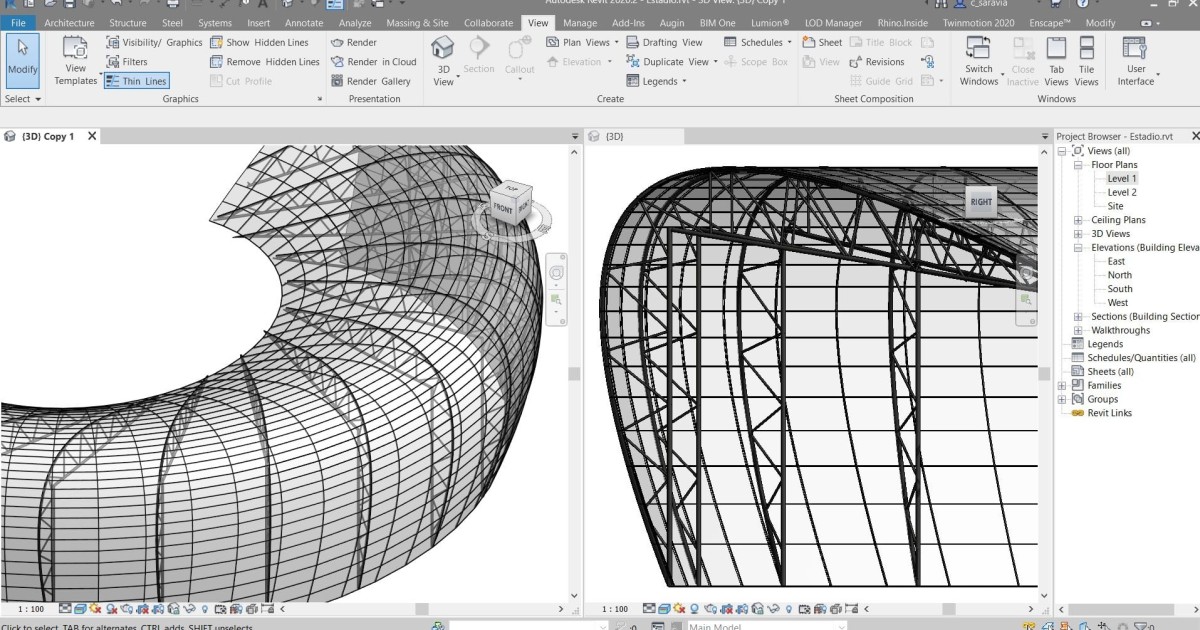Image resolution: width=1200 pixels, height=630 pixels.
Task: Select the 3D View tool
Action: [x=443, y=60]
